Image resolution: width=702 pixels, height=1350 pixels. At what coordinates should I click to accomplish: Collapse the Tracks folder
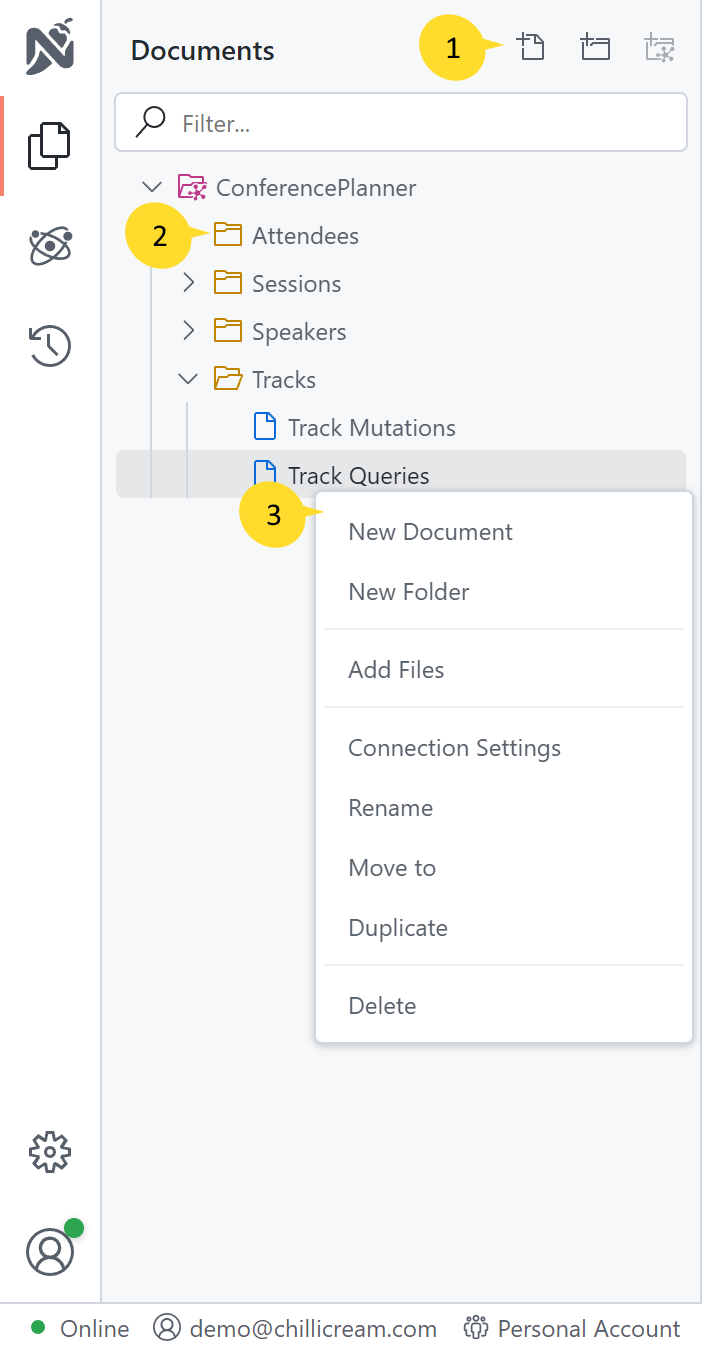click(188, 379)
